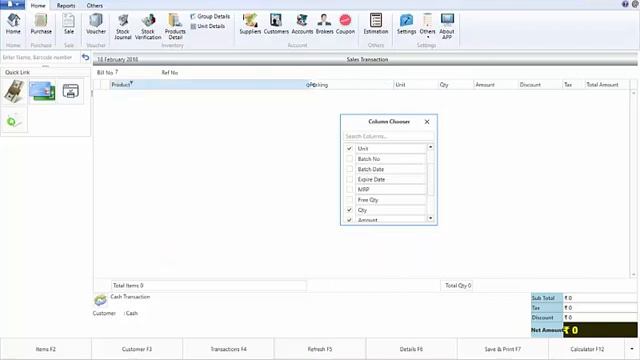Check the Free Qty column checkbox
This screenshot has width=640, height=360.
pos(349,200)
